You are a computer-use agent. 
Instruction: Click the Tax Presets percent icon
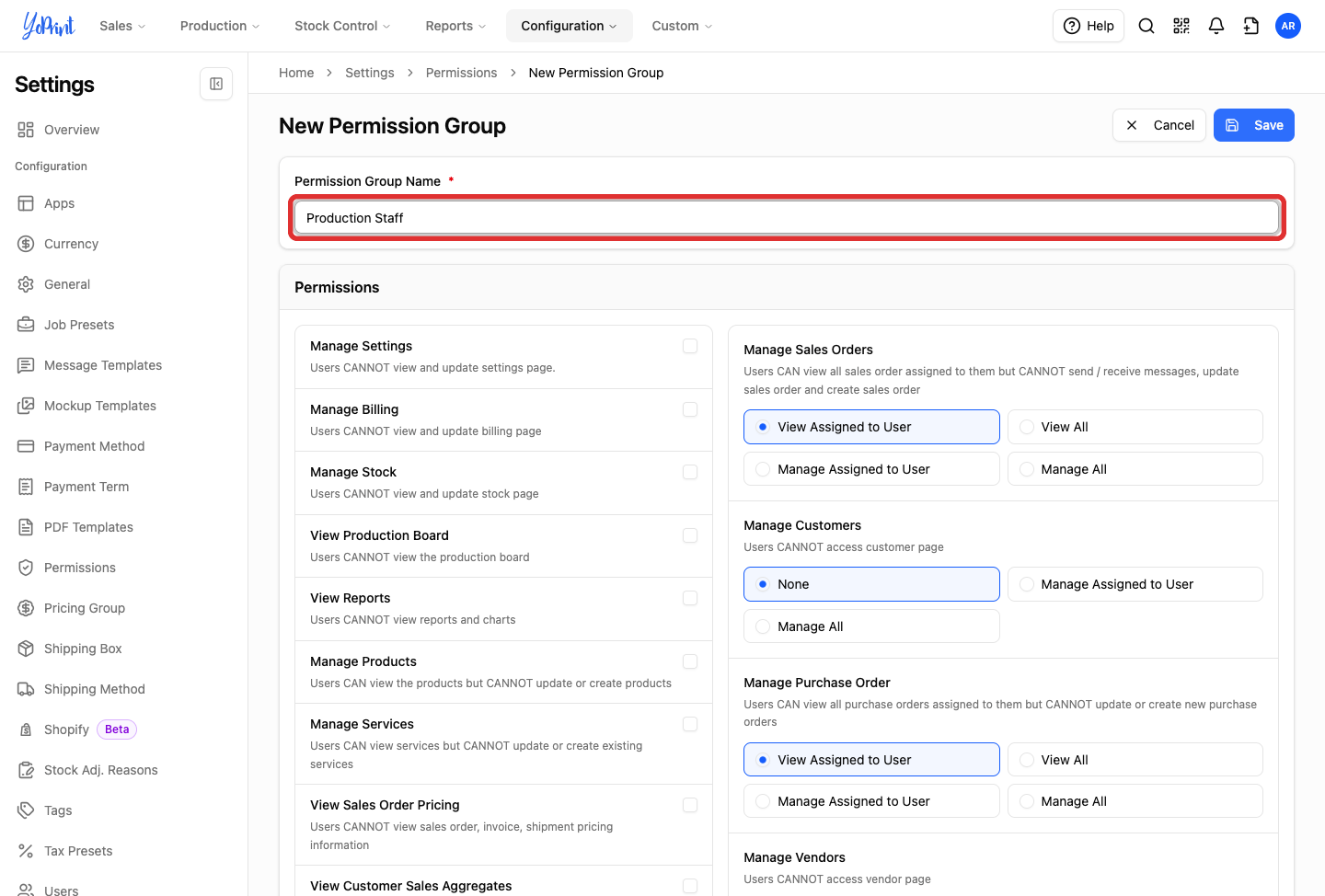(x=26, y=851)
